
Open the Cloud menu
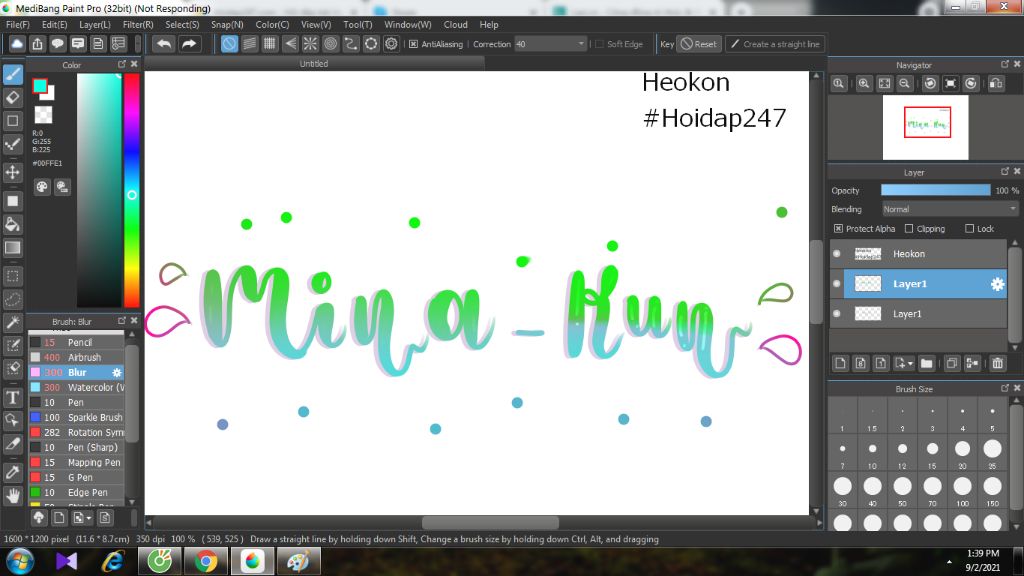tap(455, 24)
